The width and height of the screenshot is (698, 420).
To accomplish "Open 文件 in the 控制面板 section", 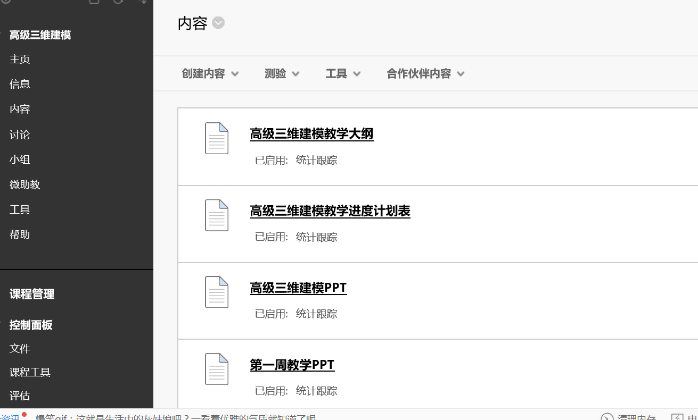I will 20,349.
